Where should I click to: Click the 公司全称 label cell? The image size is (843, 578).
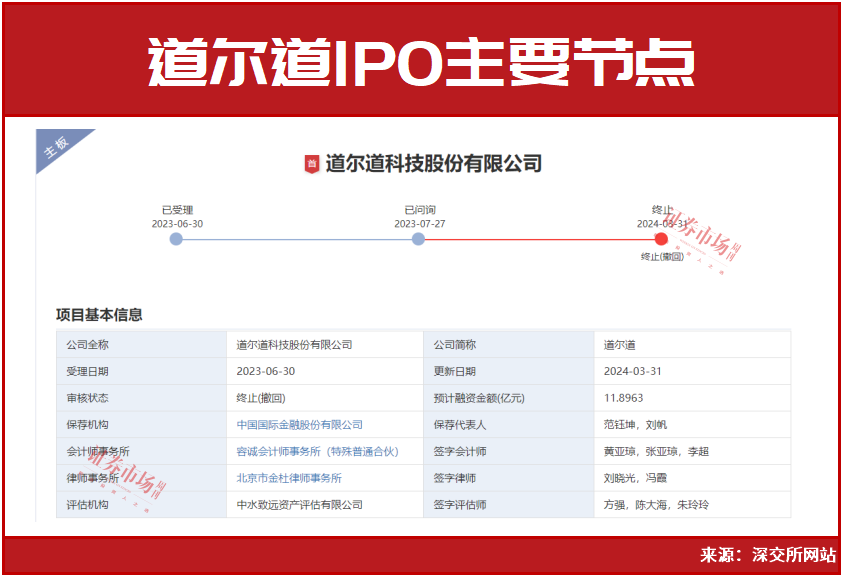141,345
